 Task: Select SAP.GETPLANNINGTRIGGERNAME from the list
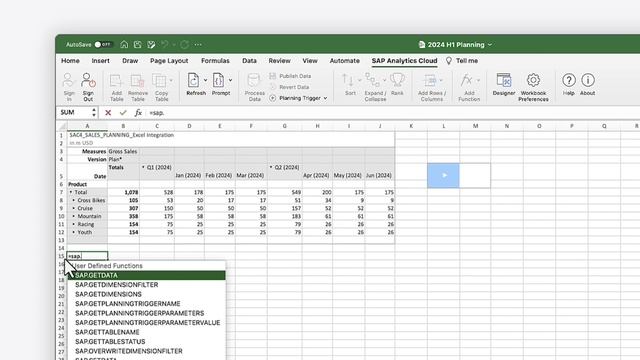click(147, 304)
